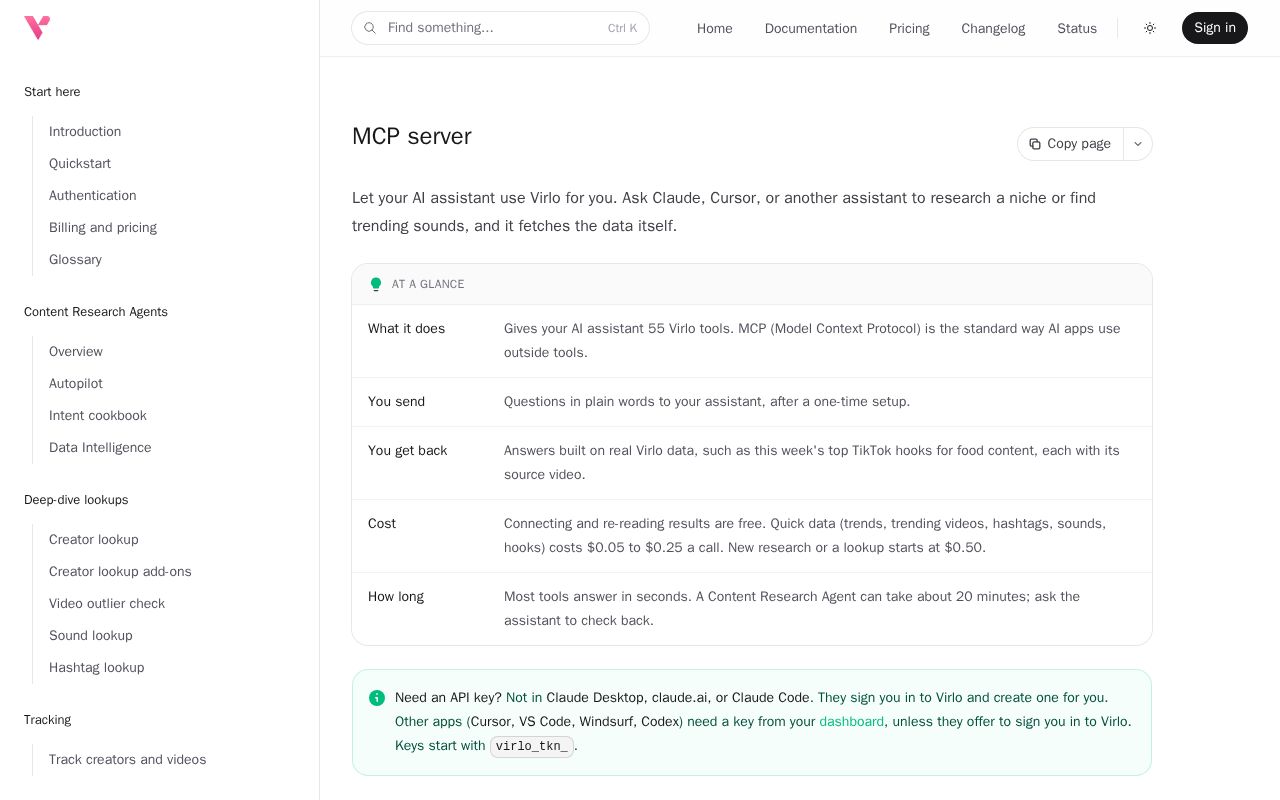Click the "Cost" row label
1280x800 pixels.
click(x=382, y=524)
